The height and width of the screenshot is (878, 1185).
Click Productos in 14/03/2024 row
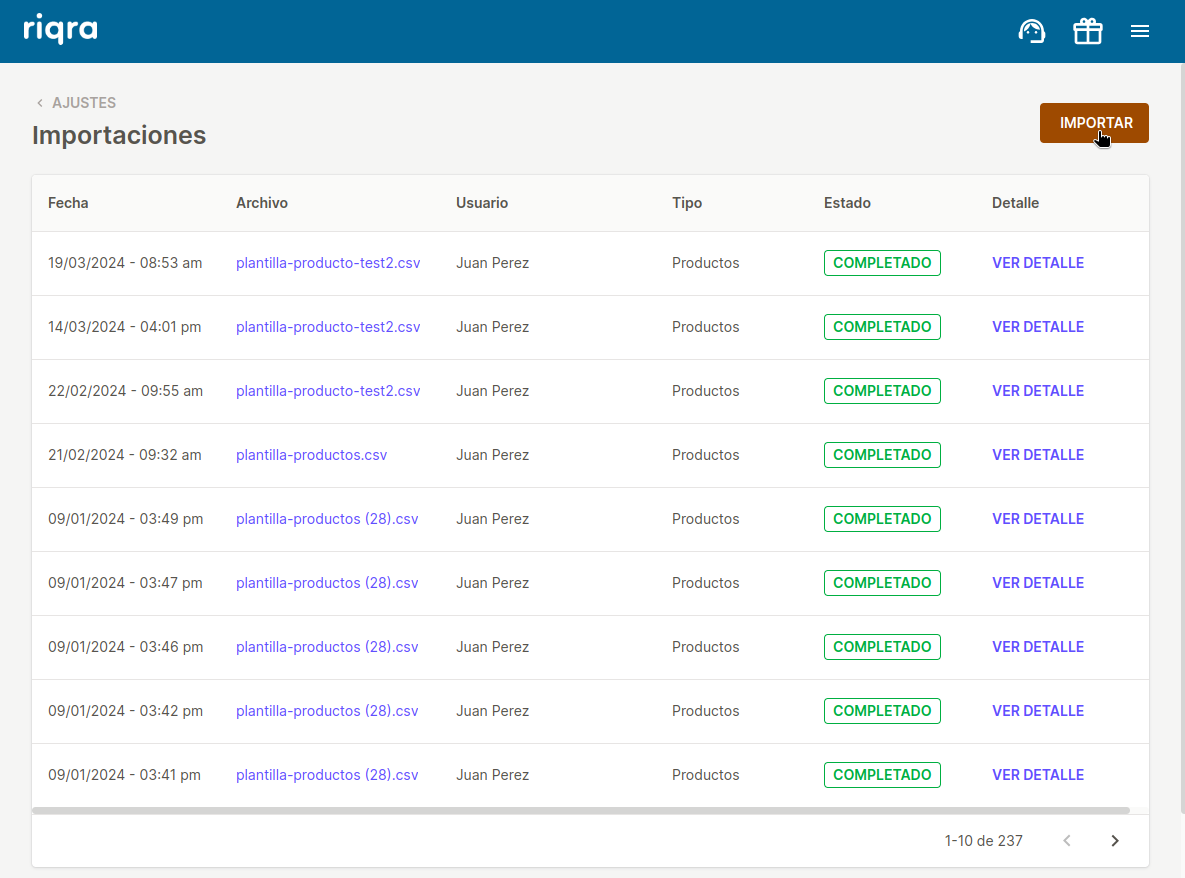[705, 327]
